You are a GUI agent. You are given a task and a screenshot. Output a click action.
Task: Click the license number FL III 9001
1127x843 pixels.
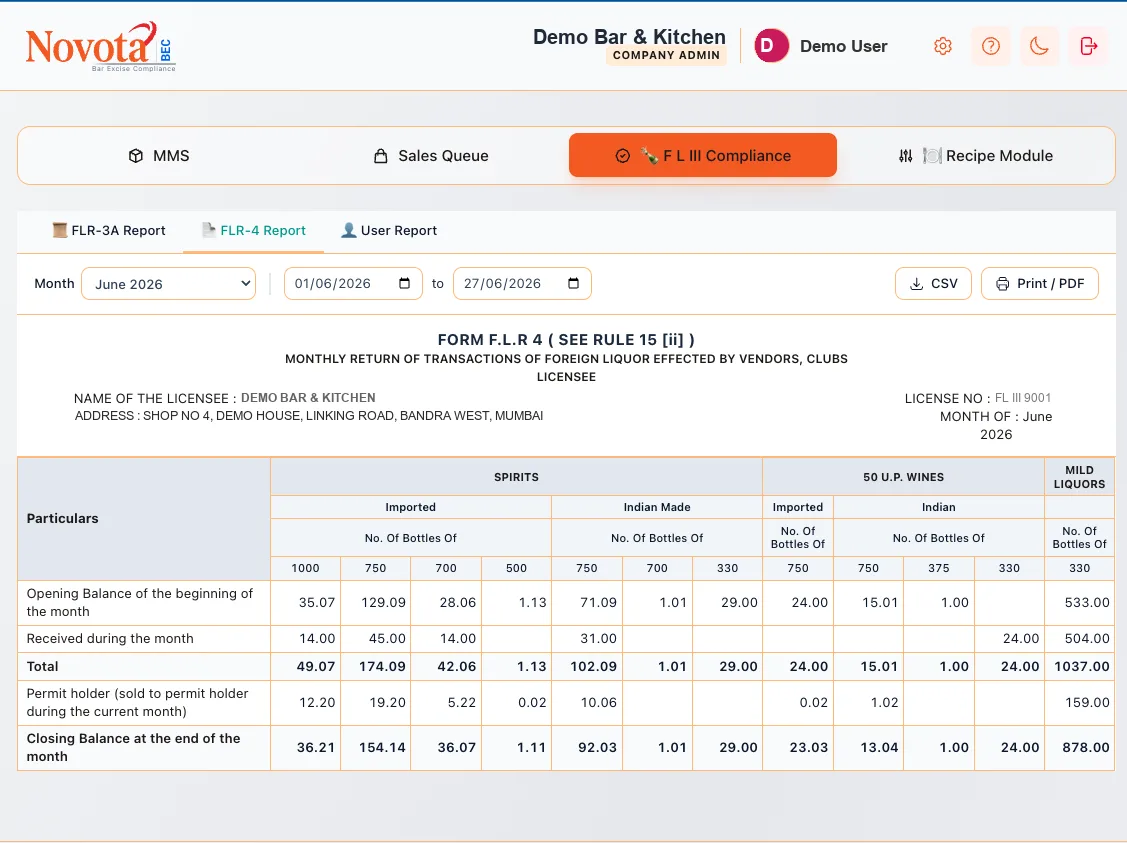pyautogui.click(x=1023, y=397)
